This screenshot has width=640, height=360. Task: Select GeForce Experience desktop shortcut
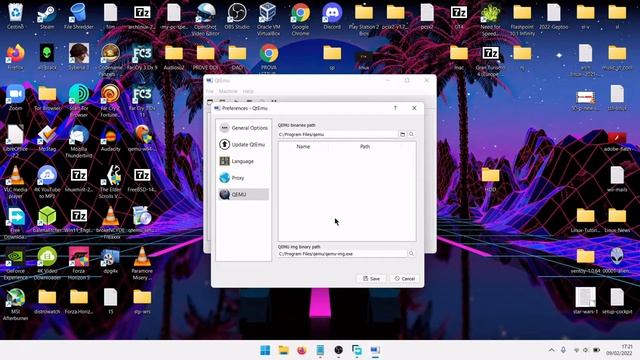coord(16,264)
